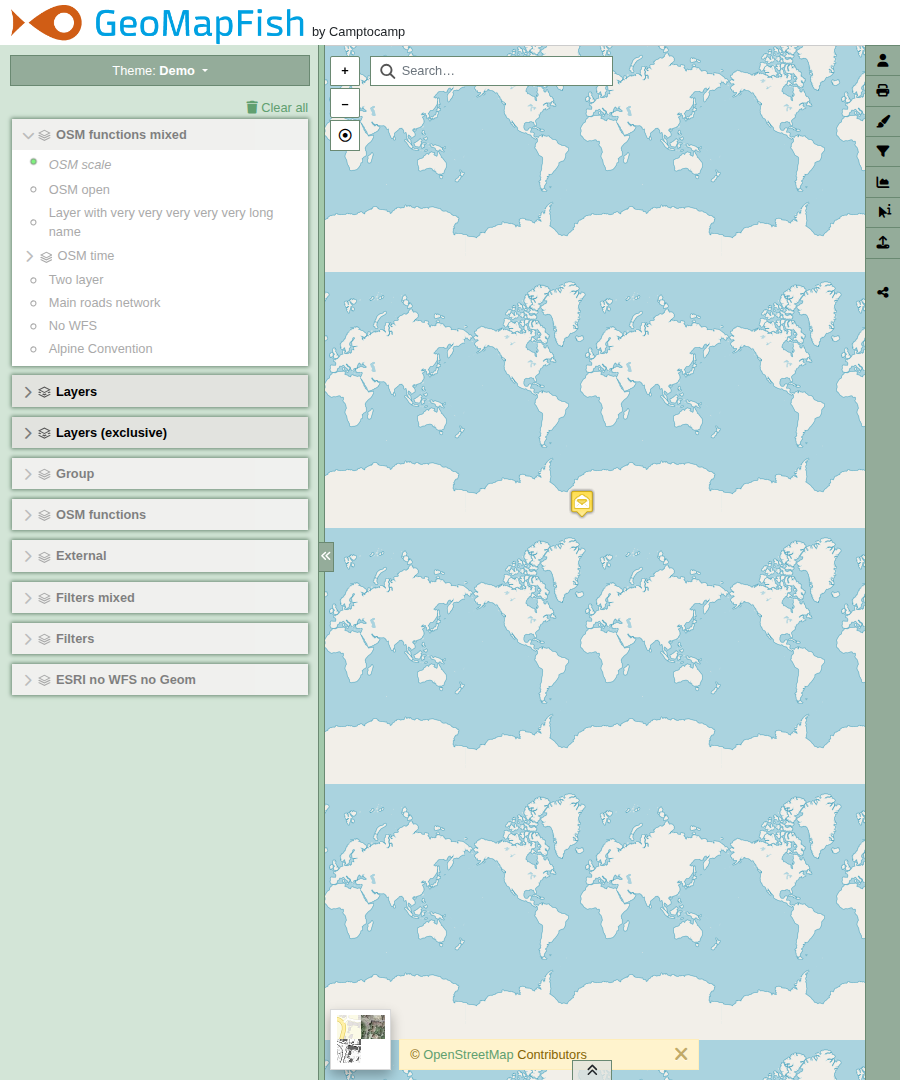Zoom in with the plus button
The height and width of the screenshot is (1080, 900).
(345, 71)
